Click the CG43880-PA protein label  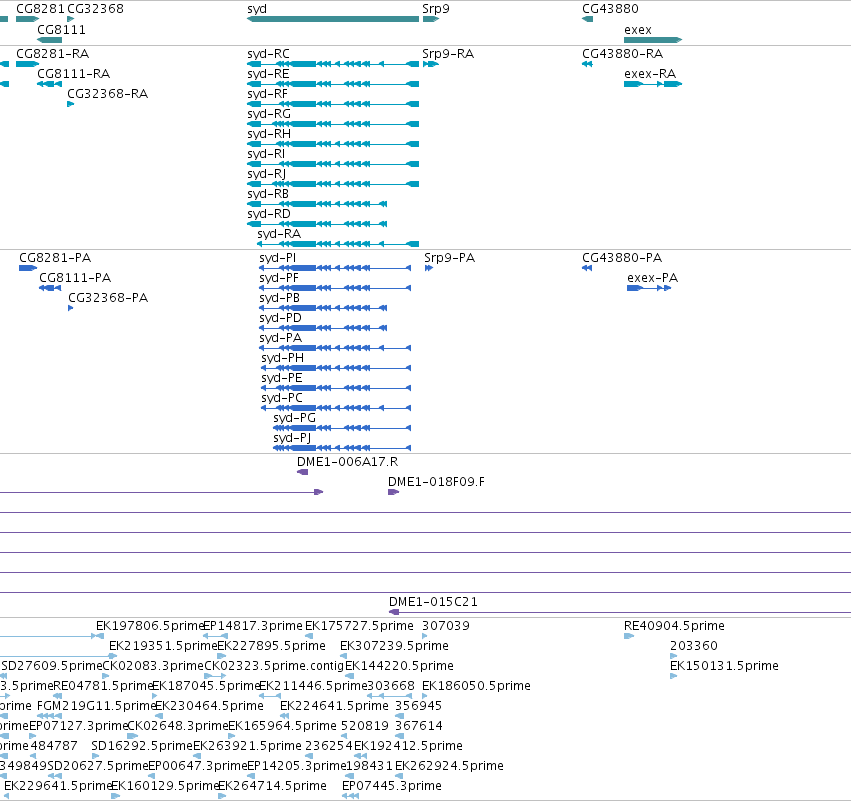tap(622, 258)
